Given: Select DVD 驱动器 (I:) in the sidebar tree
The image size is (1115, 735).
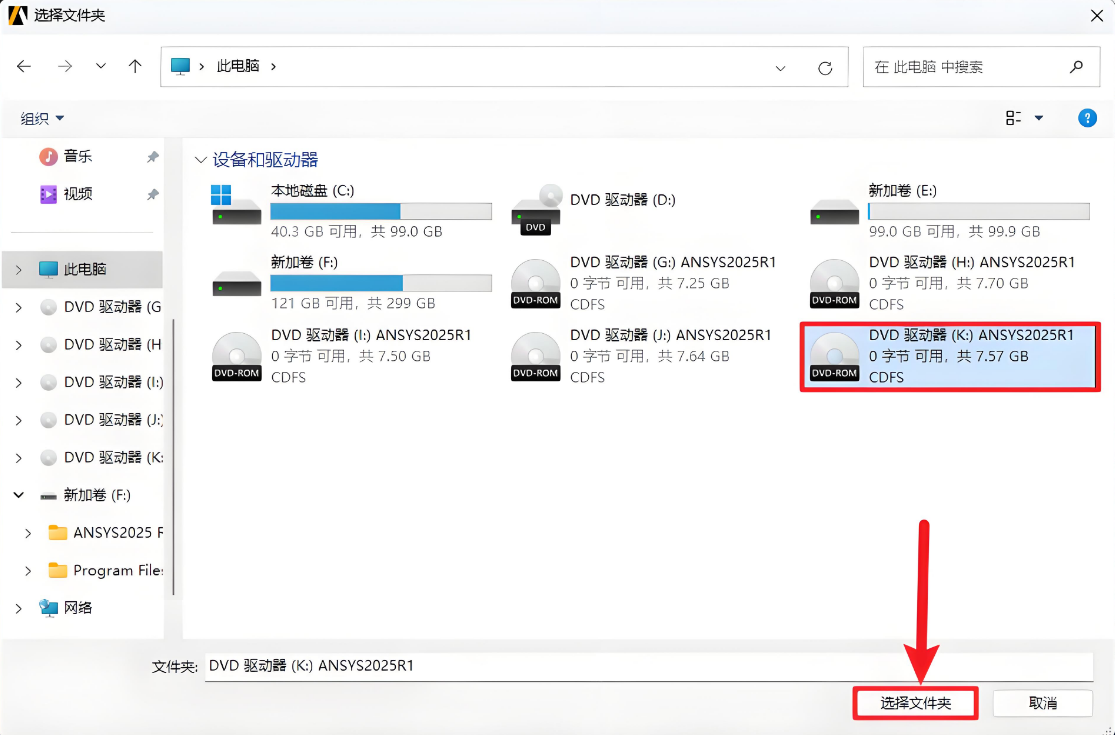Looking at the screenshot, I should point(101,382).
